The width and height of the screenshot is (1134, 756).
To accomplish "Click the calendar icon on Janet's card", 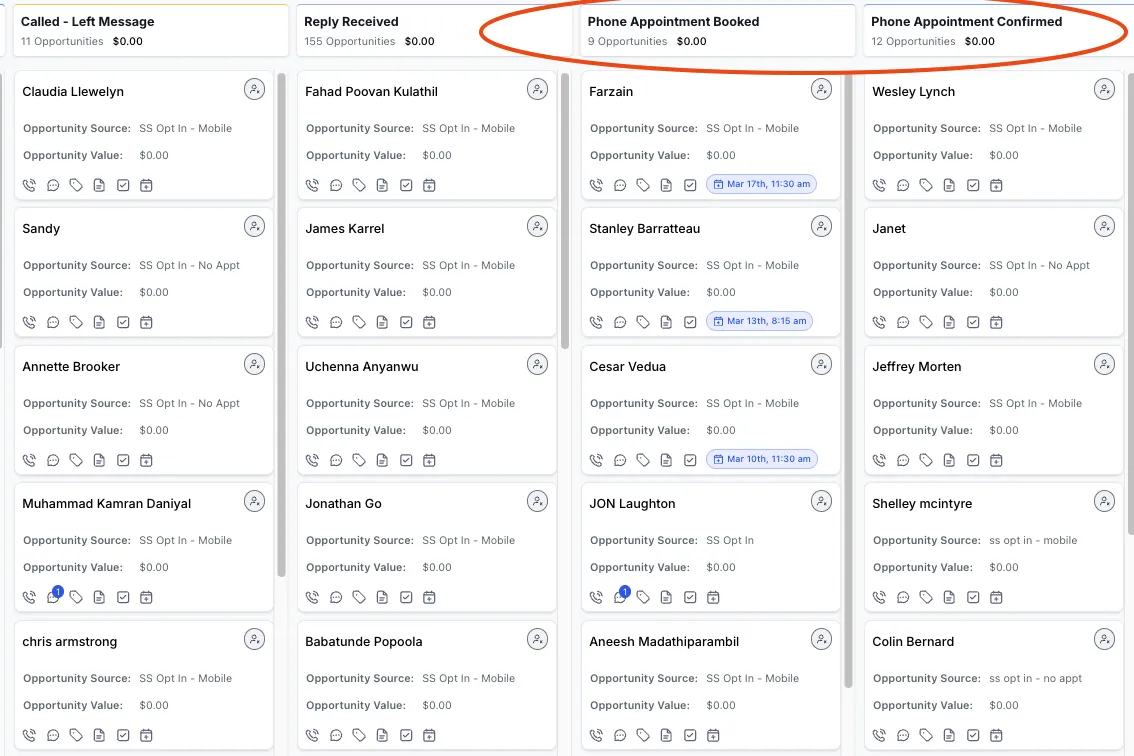I will click(996, 322).
